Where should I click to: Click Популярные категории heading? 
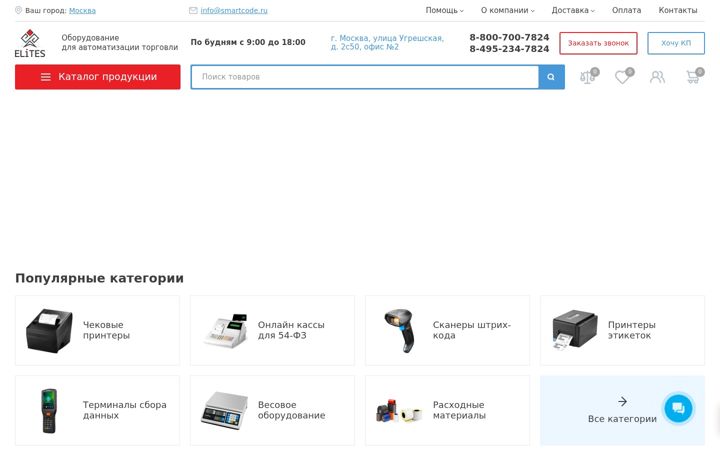tap(99, 278)
